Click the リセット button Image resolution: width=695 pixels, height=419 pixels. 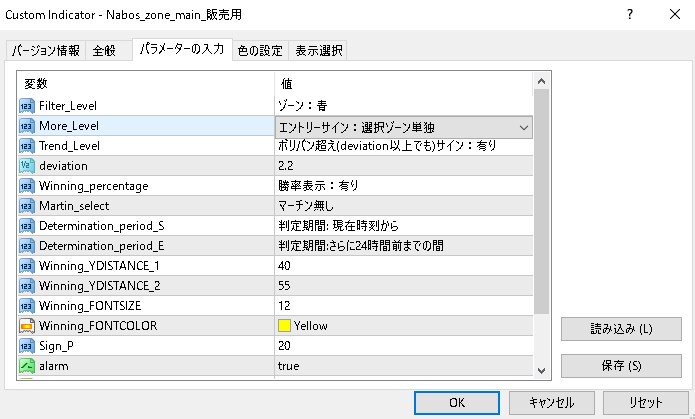(x=646, y=403)
